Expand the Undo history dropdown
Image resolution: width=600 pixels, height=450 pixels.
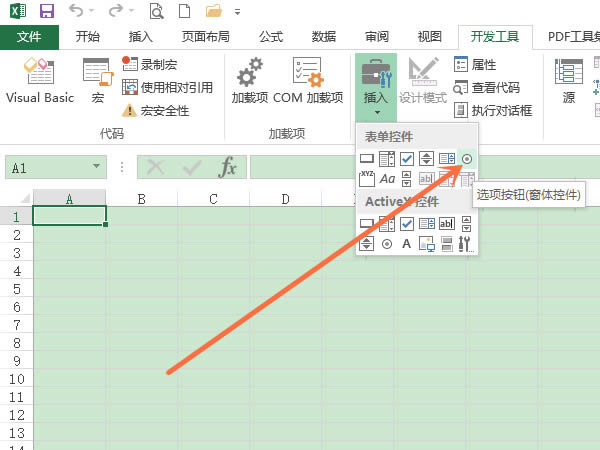coord(91,11)
